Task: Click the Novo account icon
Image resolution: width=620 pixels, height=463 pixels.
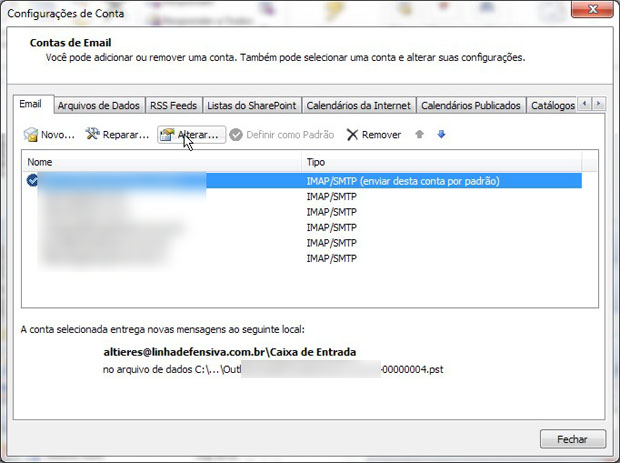Action: click(31, 135)
